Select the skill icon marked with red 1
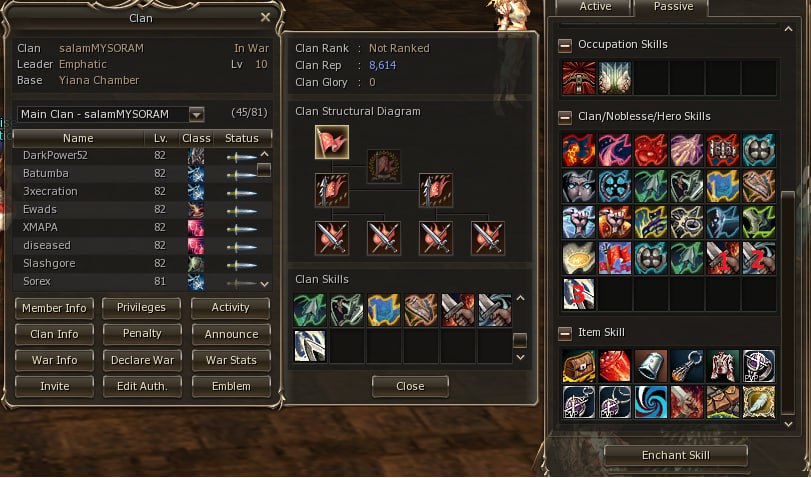Image resolution: width=811 pixels, height=478 pixels. [723, 258]
